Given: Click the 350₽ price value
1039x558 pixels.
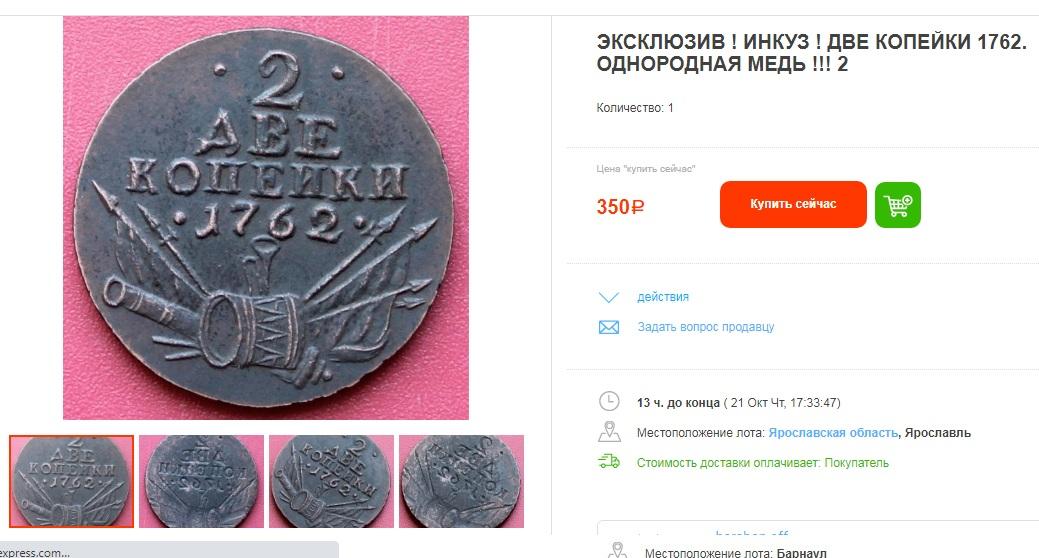Looking at the screenshot, I should tap(620, 207).
